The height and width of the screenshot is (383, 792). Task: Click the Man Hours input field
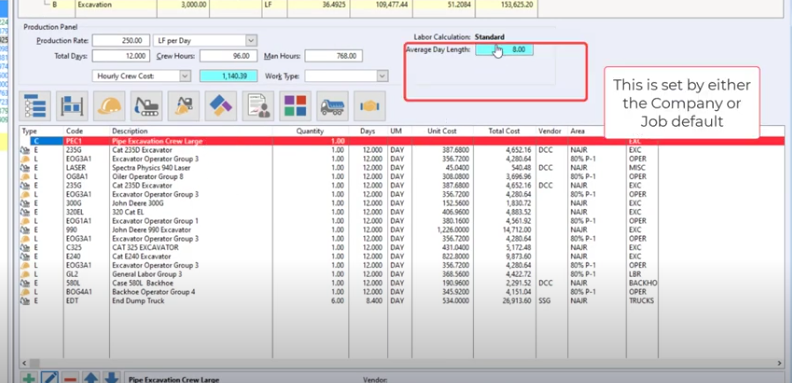(334, 56)
